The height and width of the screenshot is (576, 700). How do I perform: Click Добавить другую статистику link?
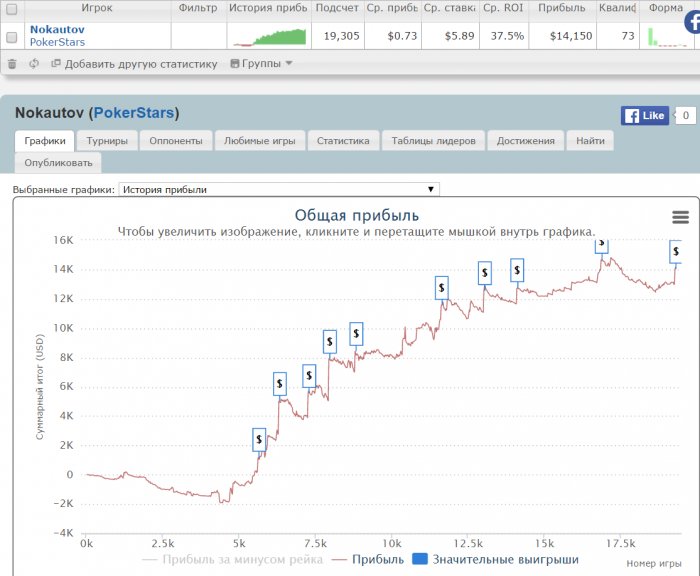134,64
